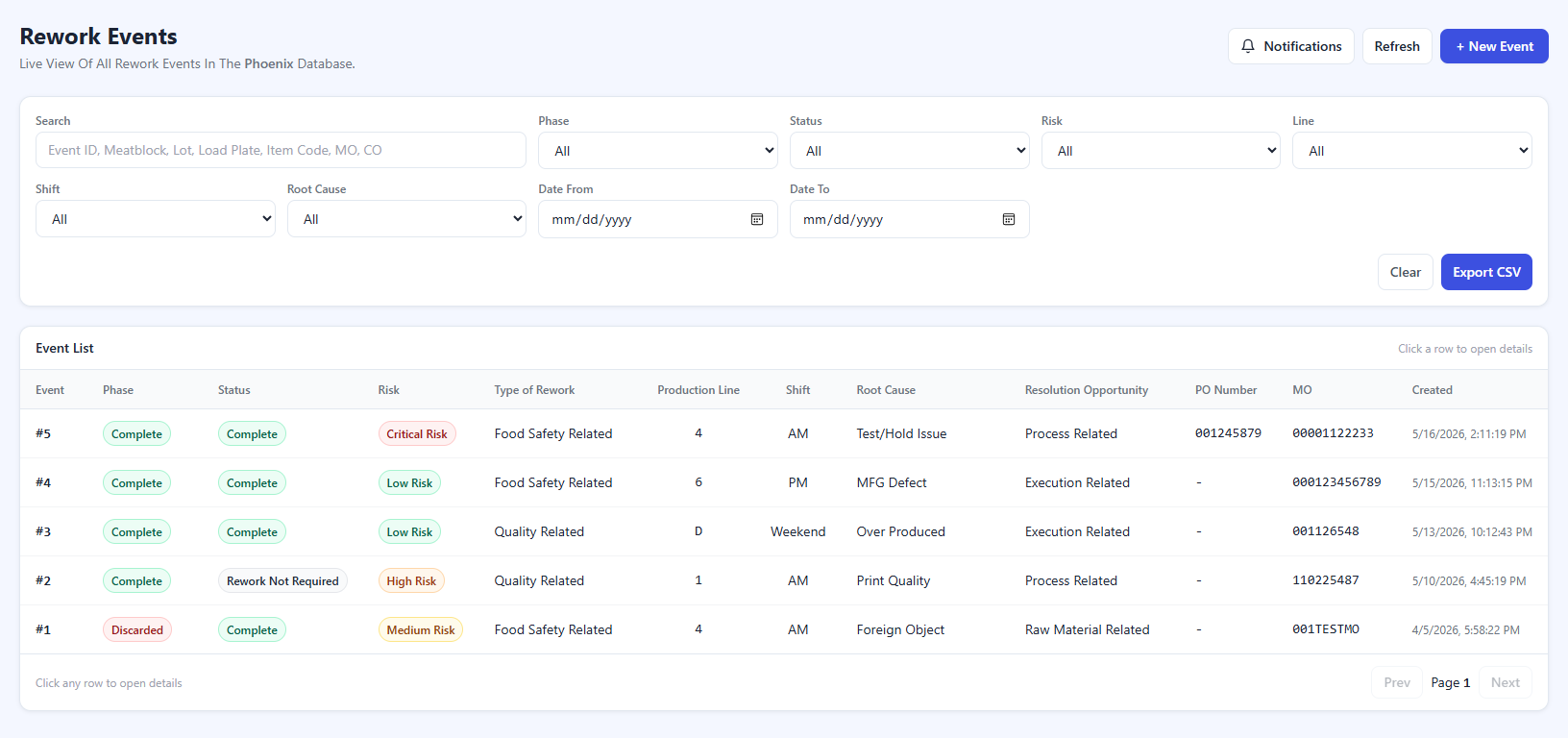The width and height of the screenshot is (1568, 738).
Task: Click the Medium Risk badge
Action: coord(421,629)
